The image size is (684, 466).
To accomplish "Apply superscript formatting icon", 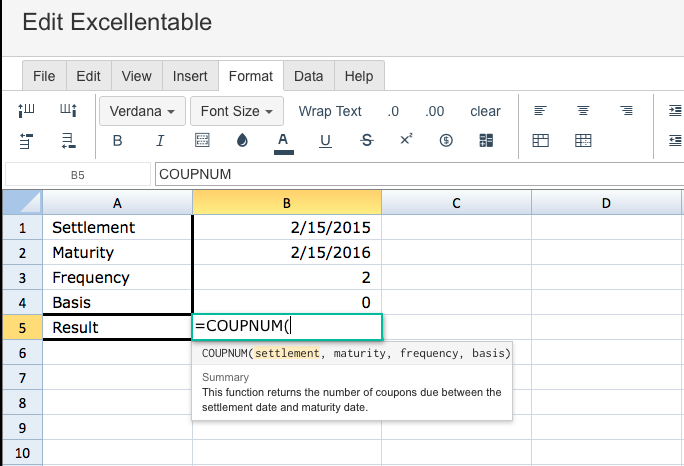I will [406, 139].
